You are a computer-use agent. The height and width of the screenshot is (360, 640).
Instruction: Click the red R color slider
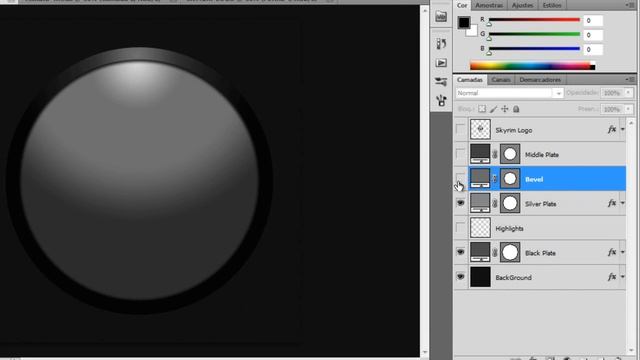tap(534, 20)
